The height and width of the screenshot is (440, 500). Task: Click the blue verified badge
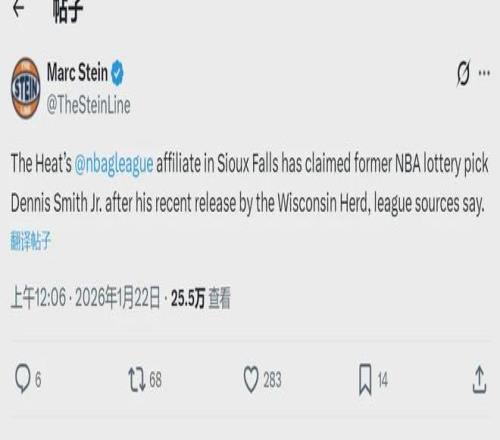point(117,73)
